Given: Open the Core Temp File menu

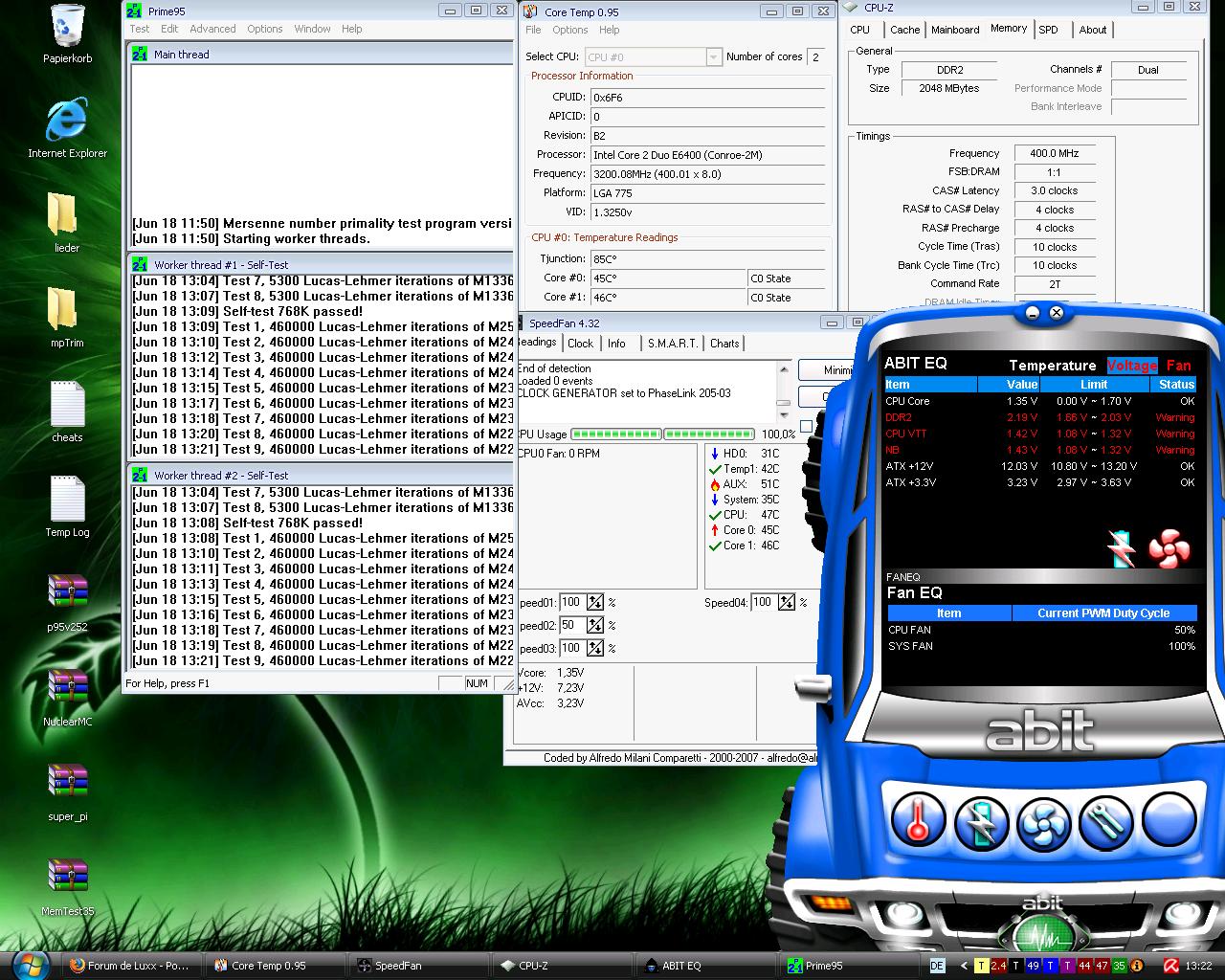Looking at the screenshot, I should coord(533,30).
